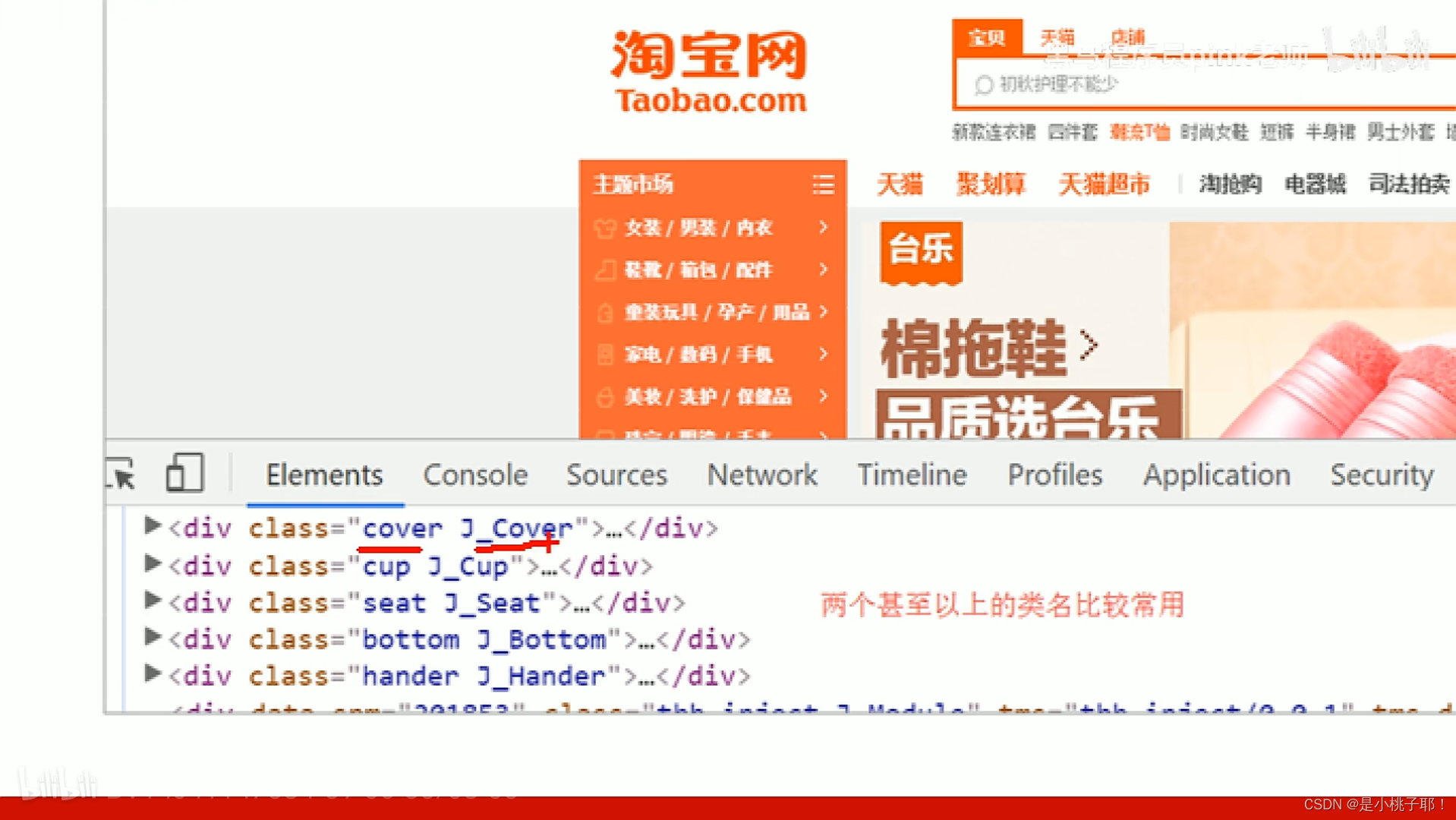1456x820 pixels.
Task: Expand the cup J_Cup div node
Action: 153,563
